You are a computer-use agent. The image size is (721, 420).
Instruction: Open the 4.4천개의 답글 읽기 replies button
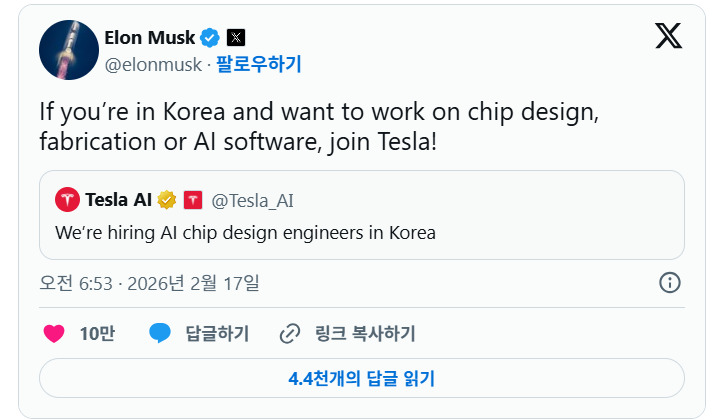pyautogui.click(x=361, y=379)
